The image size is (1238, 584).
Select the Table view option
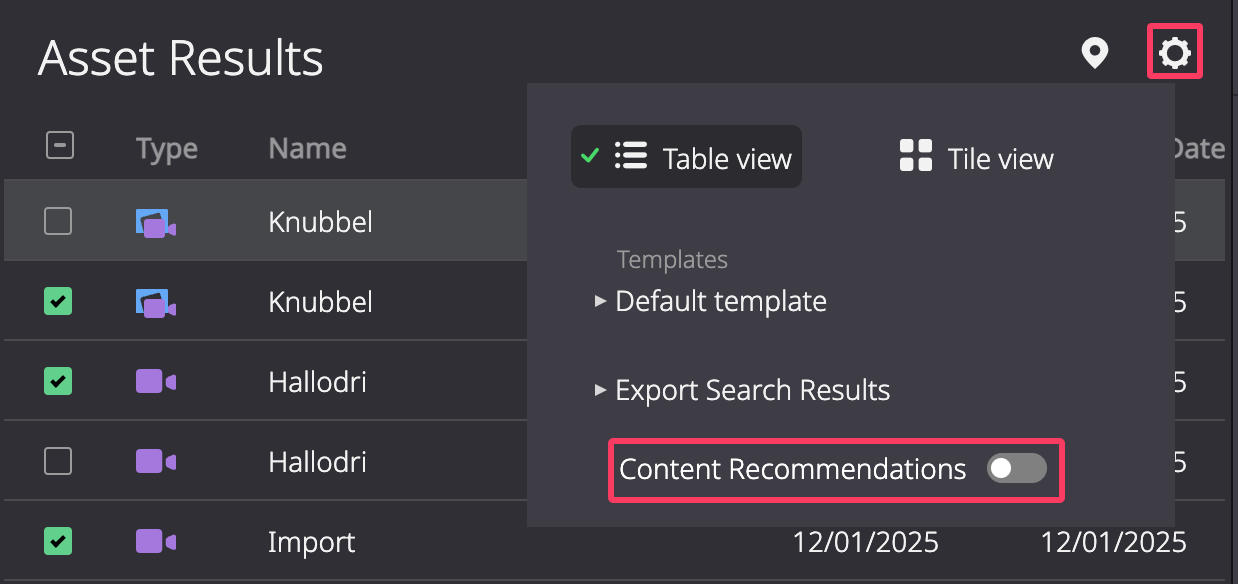686,157
